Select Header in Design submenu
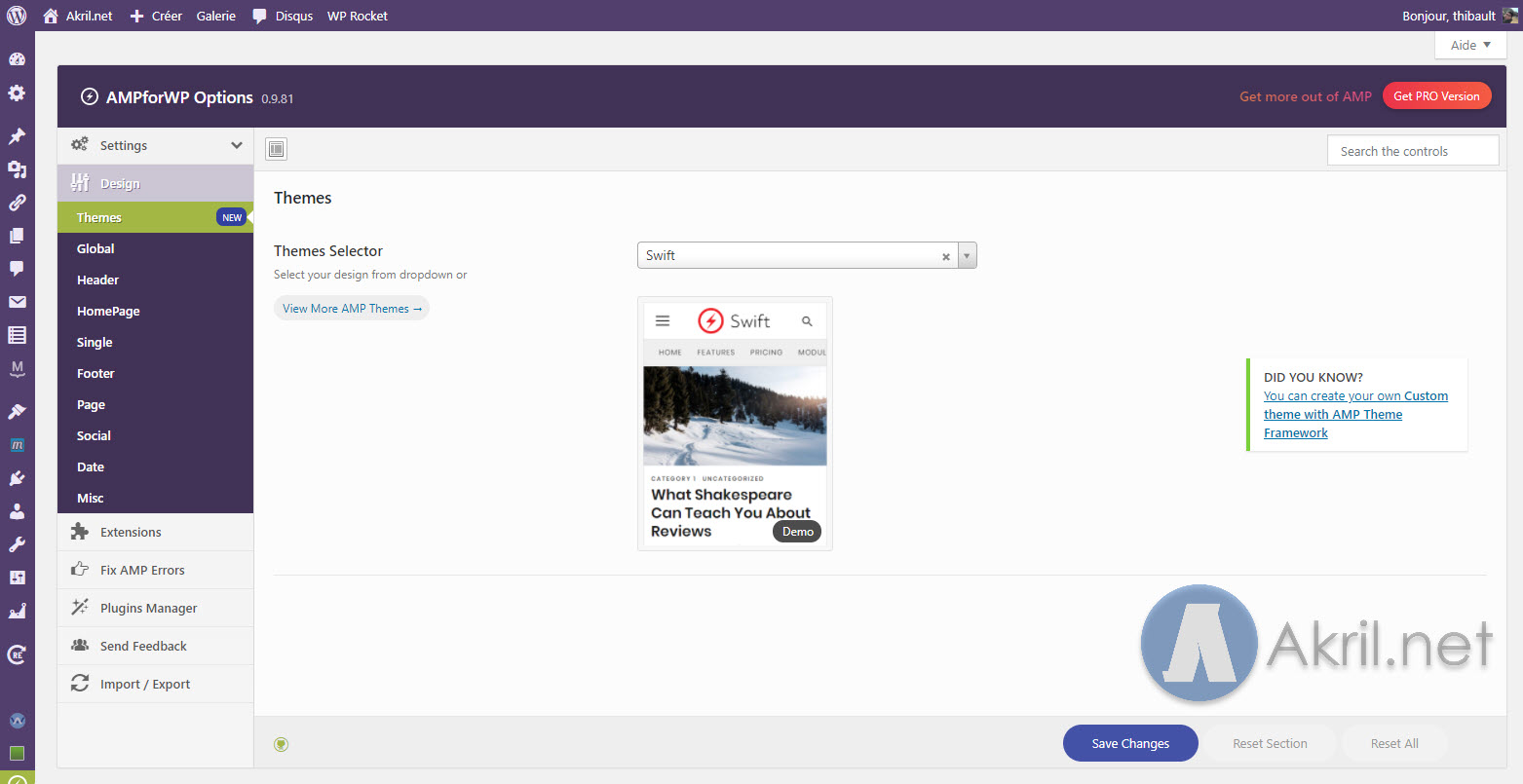1523x784 pixels. 156,280
